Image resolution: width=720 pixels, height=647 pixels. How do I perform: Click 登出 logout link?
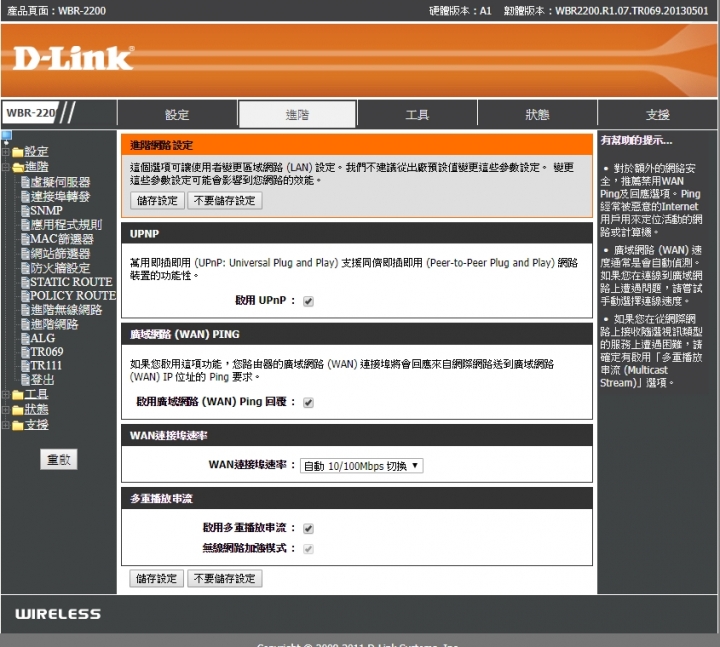[42, 380]
